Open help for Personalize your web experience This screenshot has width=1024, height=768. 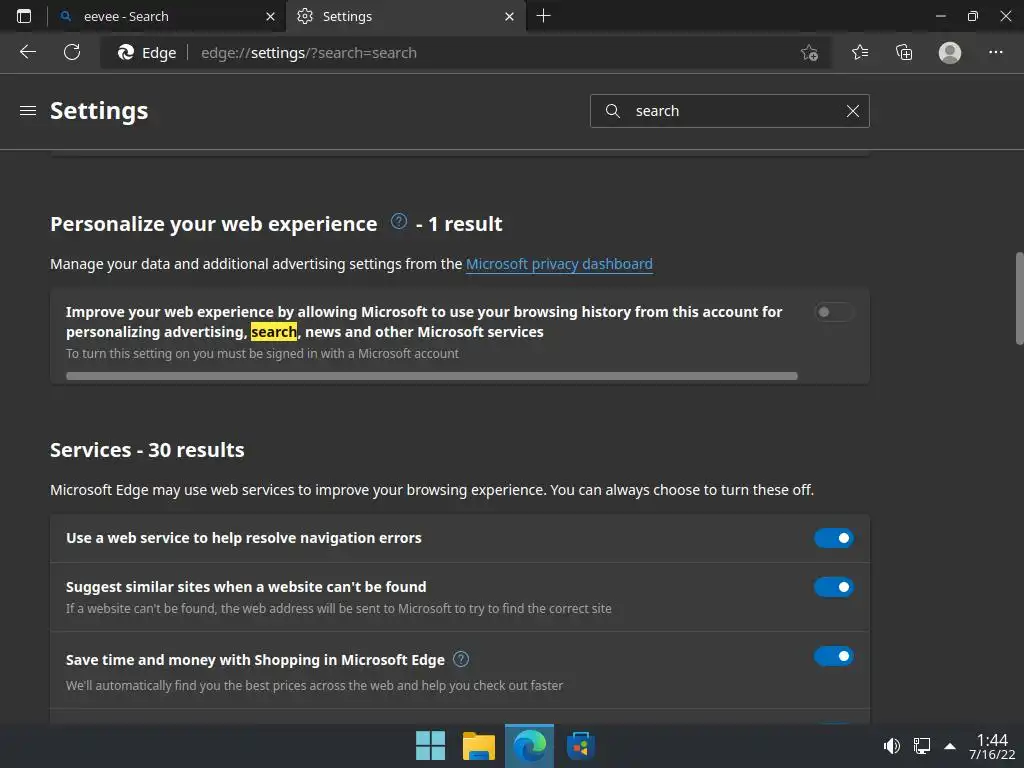[x=398, y=221]
